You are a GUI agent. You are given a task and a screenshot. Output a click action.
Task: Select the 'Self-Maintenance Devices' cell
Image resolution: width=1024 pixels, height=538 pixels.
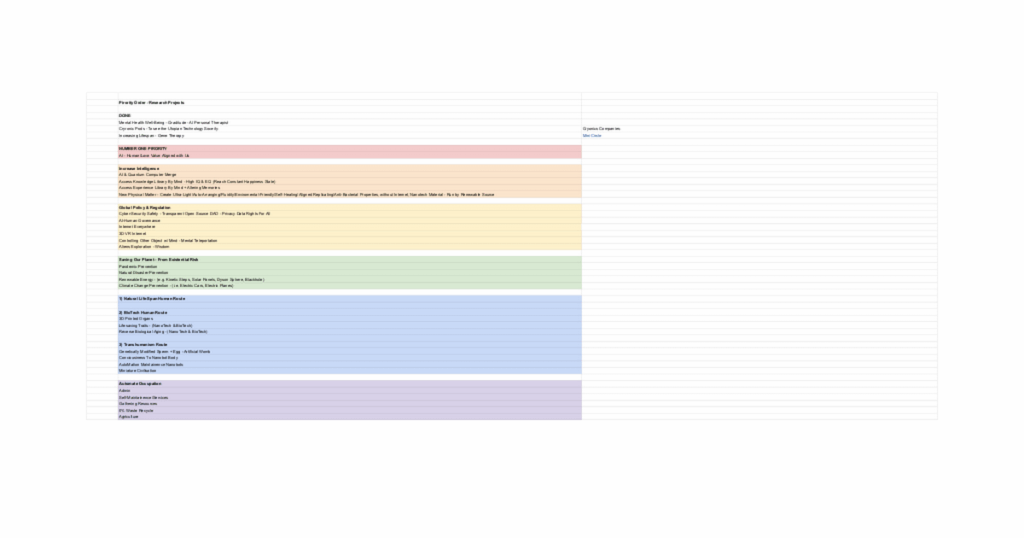pyautogui.click(x=349, y=397)
